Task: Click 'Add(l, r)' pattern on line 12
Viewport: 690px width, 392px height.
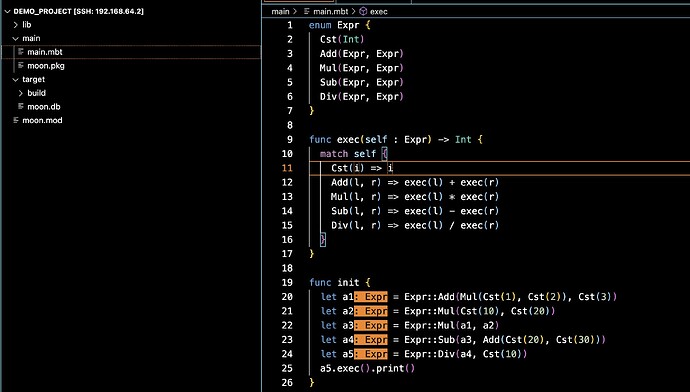Action: [x=356, y=183]
